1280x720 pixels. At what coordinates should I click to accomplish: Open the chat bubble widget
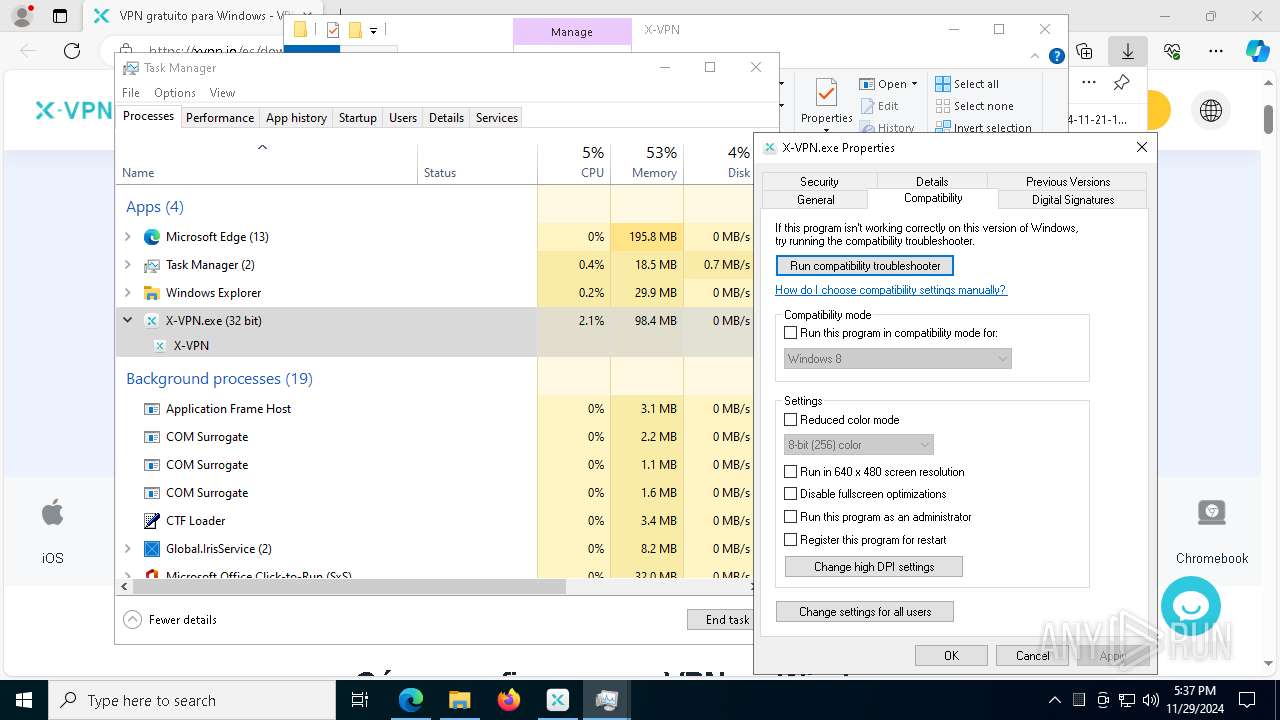tap(1191, 606)
